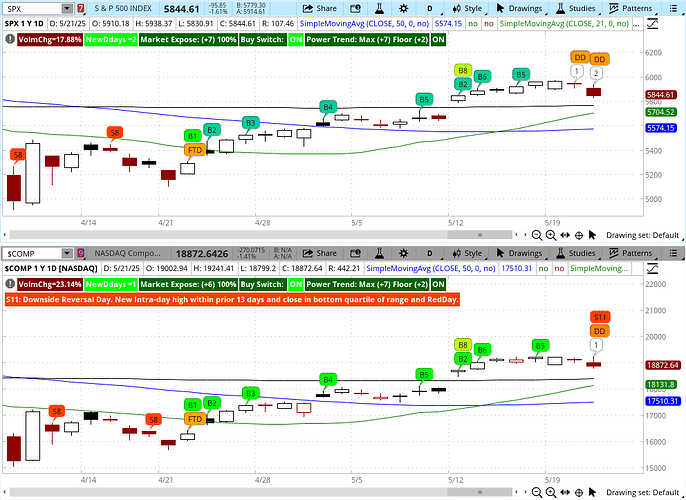
Task: Click the calendar/news icon on the SPX chart toolbar
Action: [356, 8]
